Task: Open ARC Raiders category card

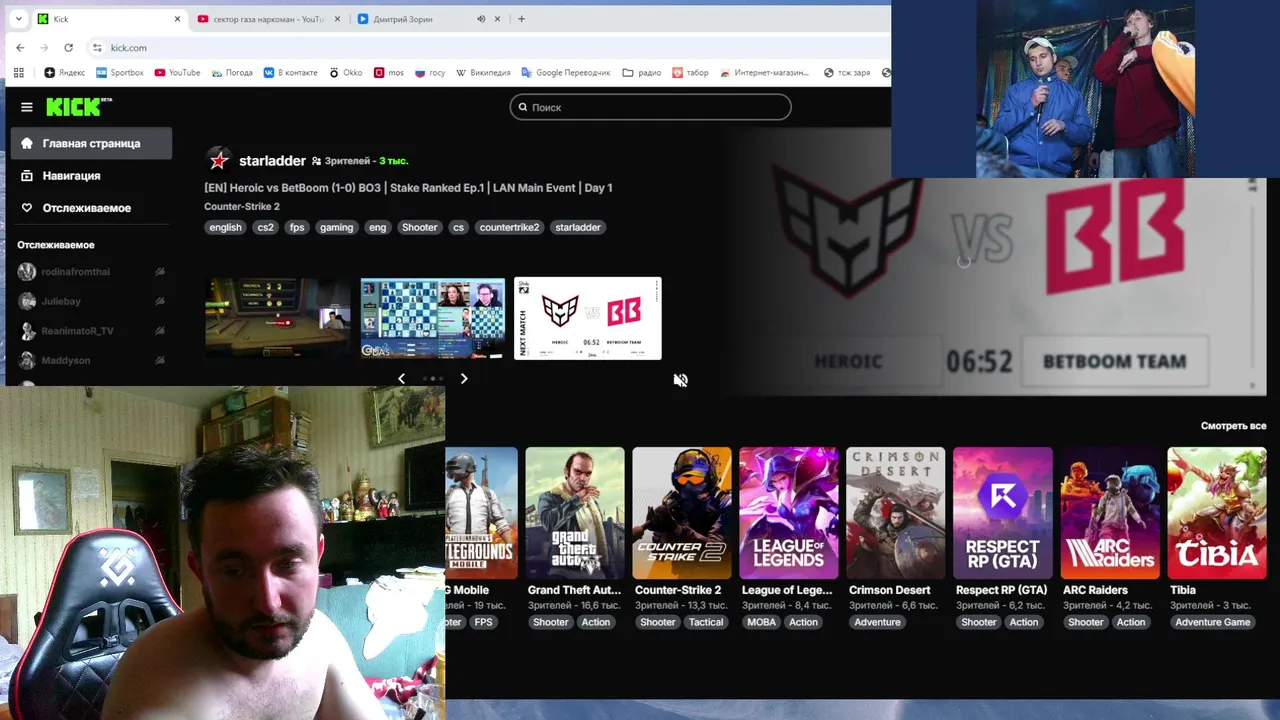Action: pyautogui.click(x=1110, y=512)
